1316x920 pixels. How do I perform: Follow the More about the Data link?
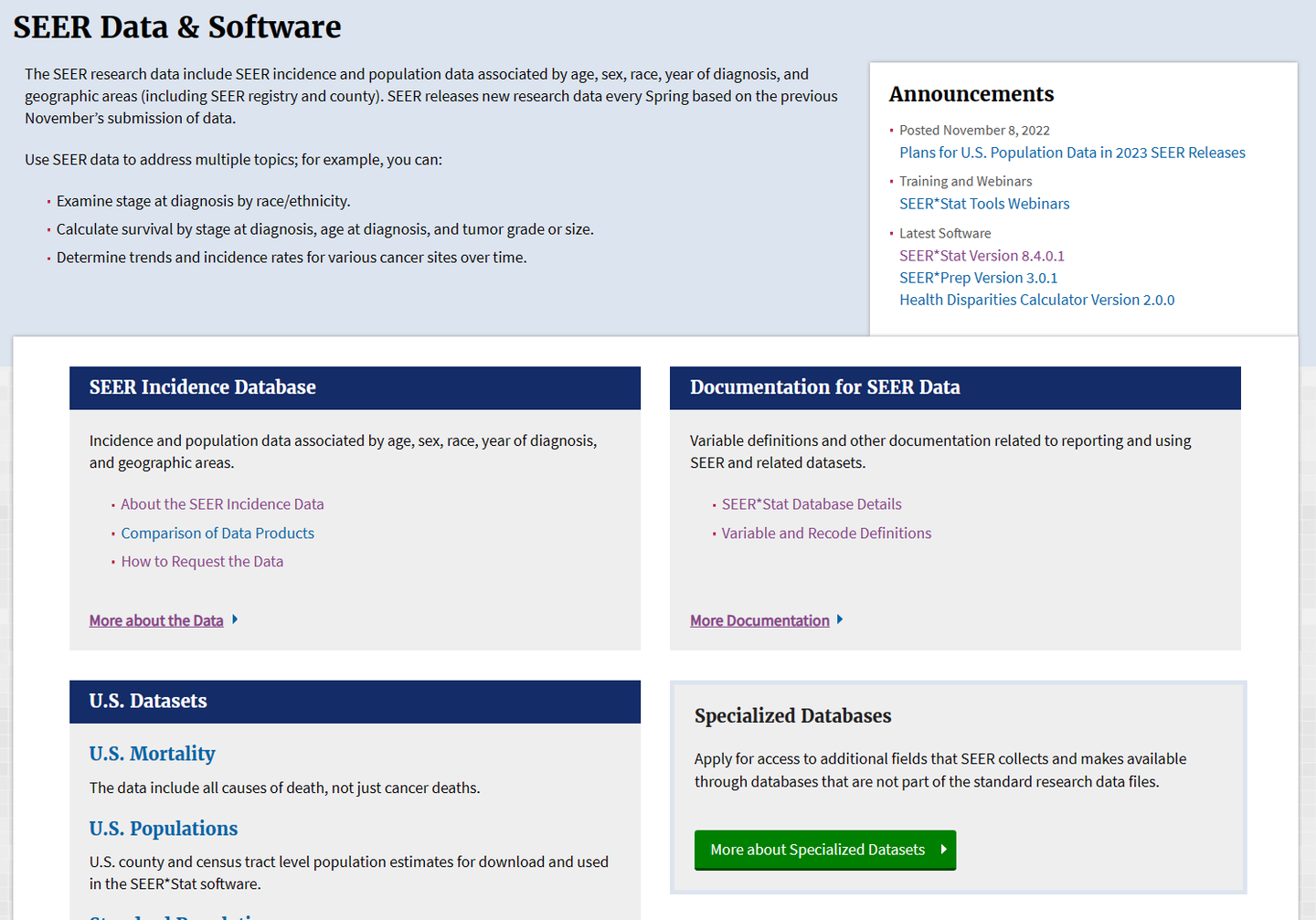[156, 620]
